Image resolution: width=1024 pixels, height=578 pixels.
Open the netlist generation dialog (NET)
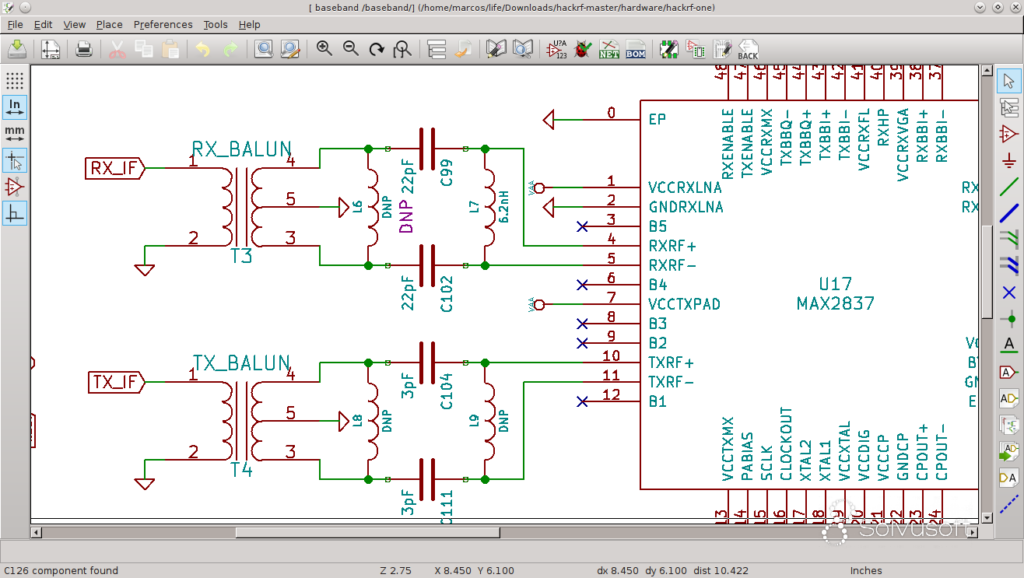[607, 48]
